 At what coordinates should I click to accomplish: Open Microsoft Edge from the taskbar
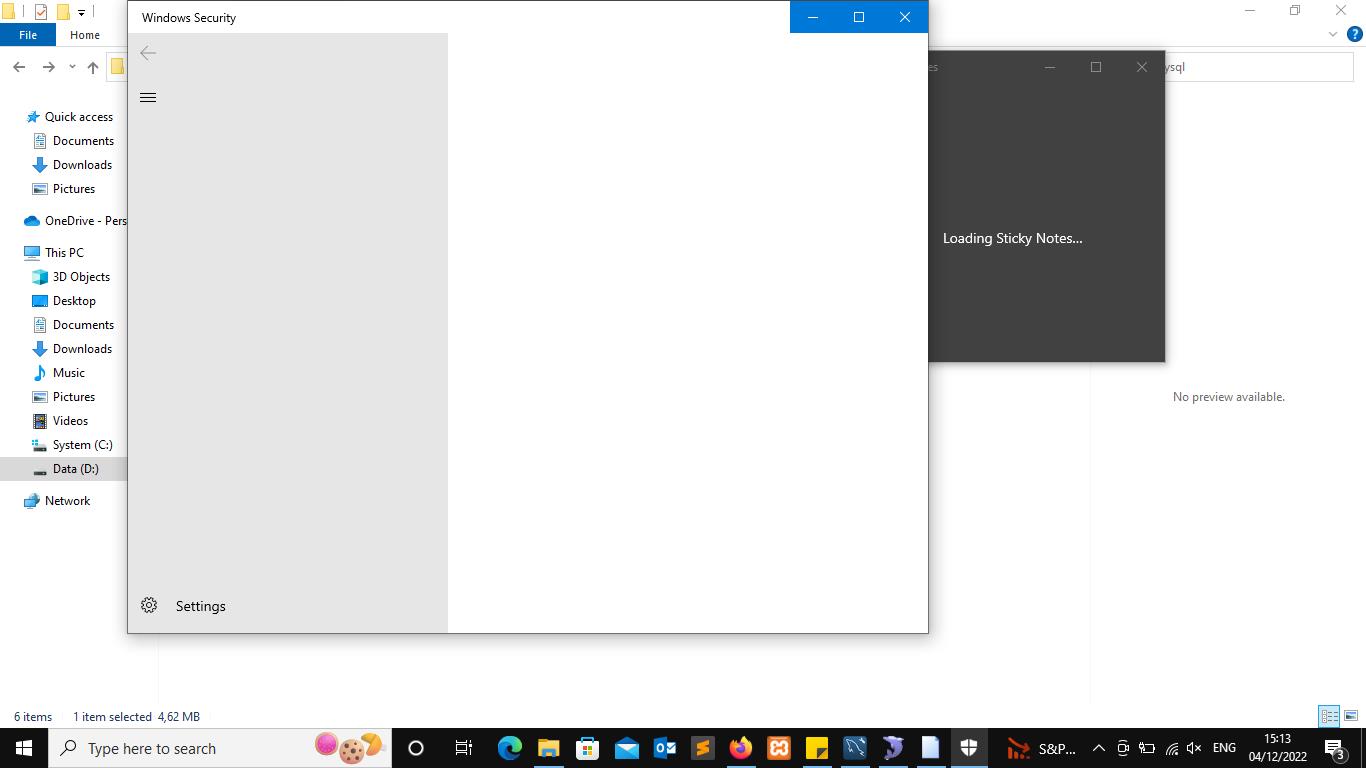coord(510,748)
